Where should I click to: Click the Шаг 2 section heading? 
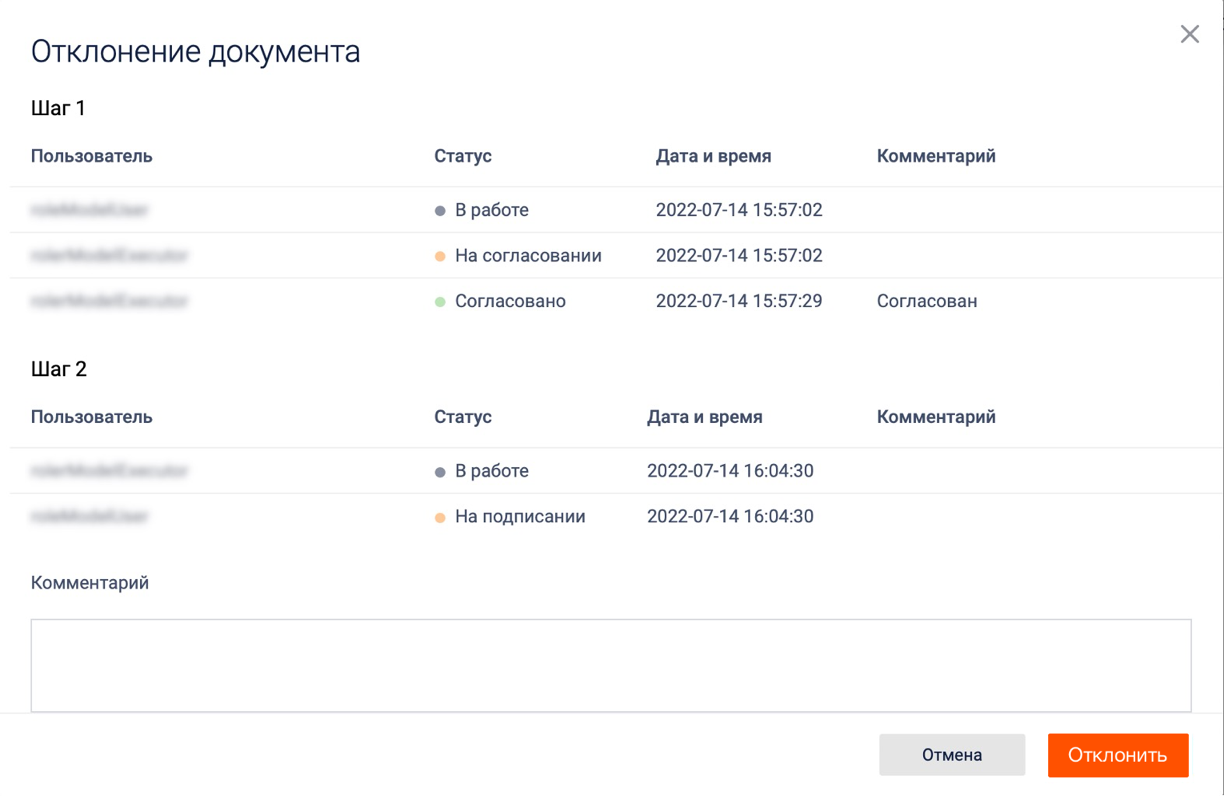pyautogui.click(x=59, y=369)
